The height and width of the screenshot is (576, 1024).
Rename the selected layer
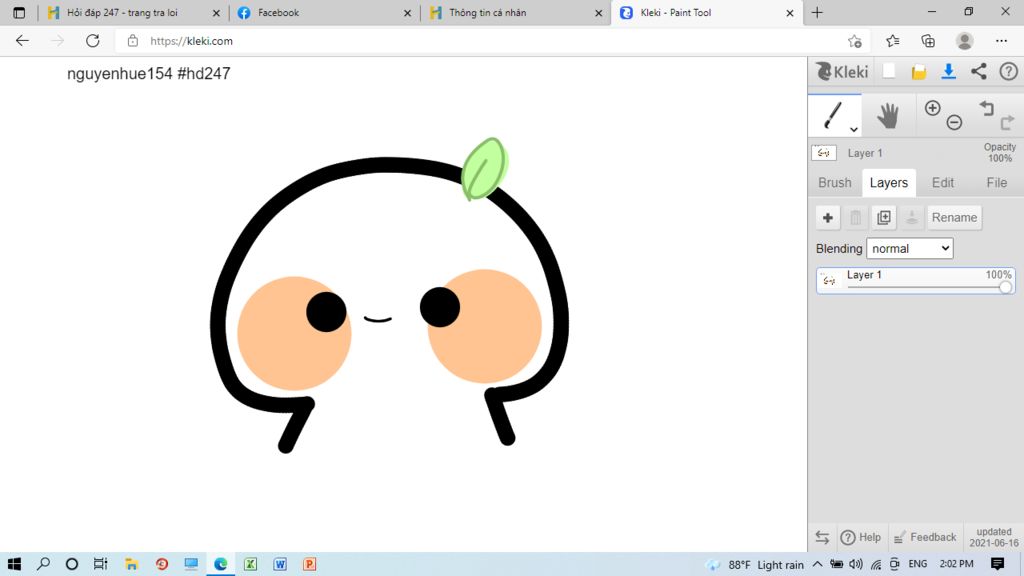tap(954, 217)
